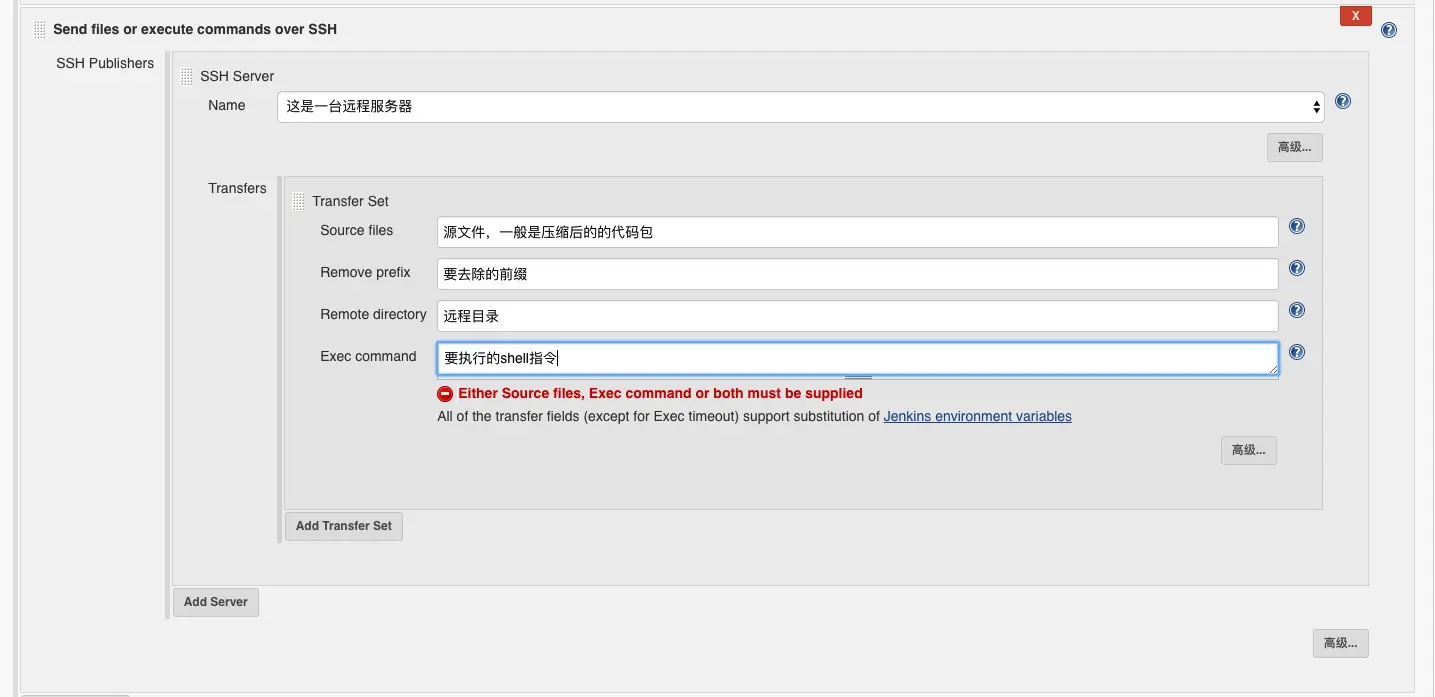Open help for Exec command field

pyautogui.click(x=1297, y=352)
